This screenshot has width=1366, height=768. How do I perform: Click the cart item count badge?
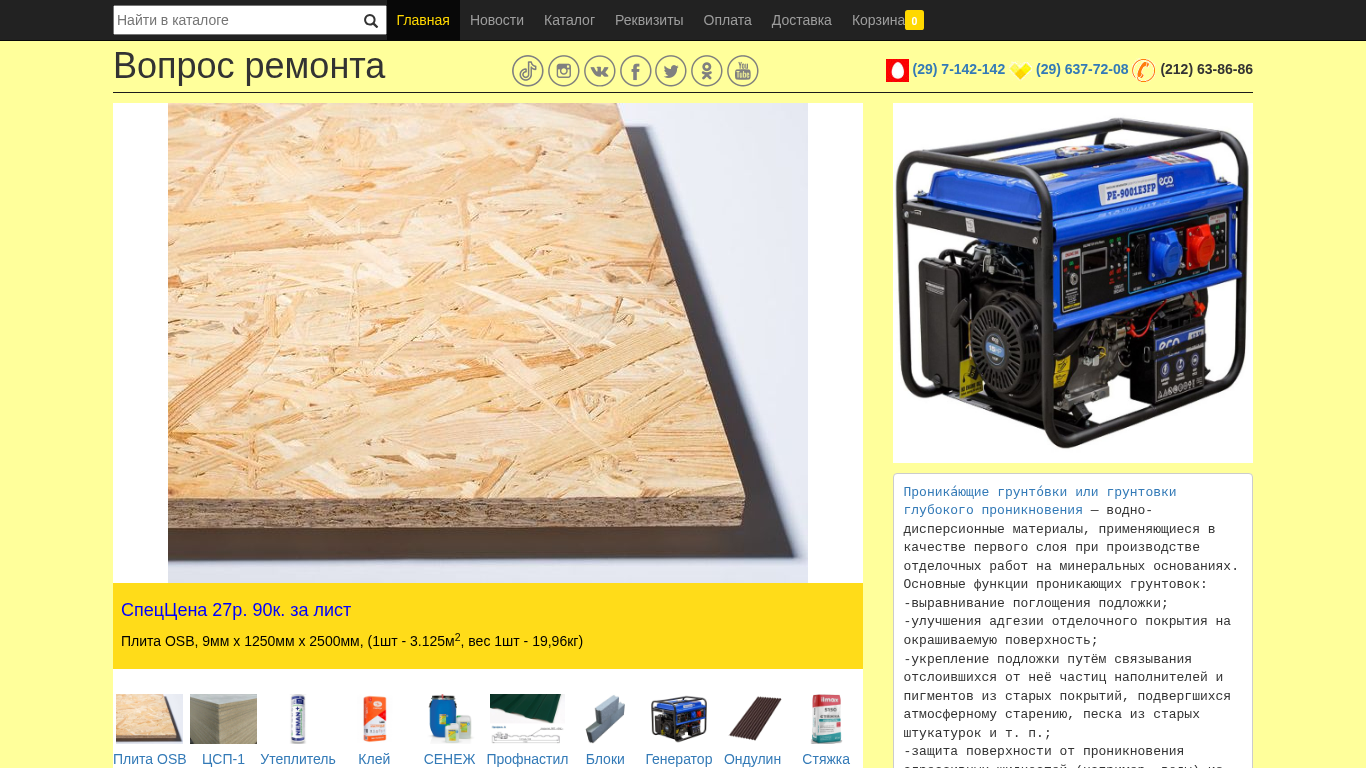[914, 21]
